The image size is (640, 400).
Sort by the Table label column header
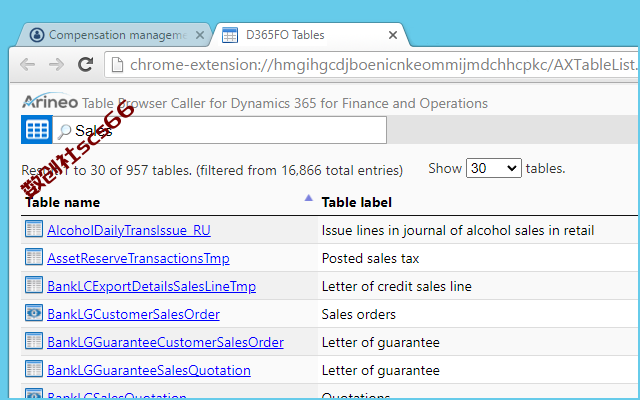(356, 202)
